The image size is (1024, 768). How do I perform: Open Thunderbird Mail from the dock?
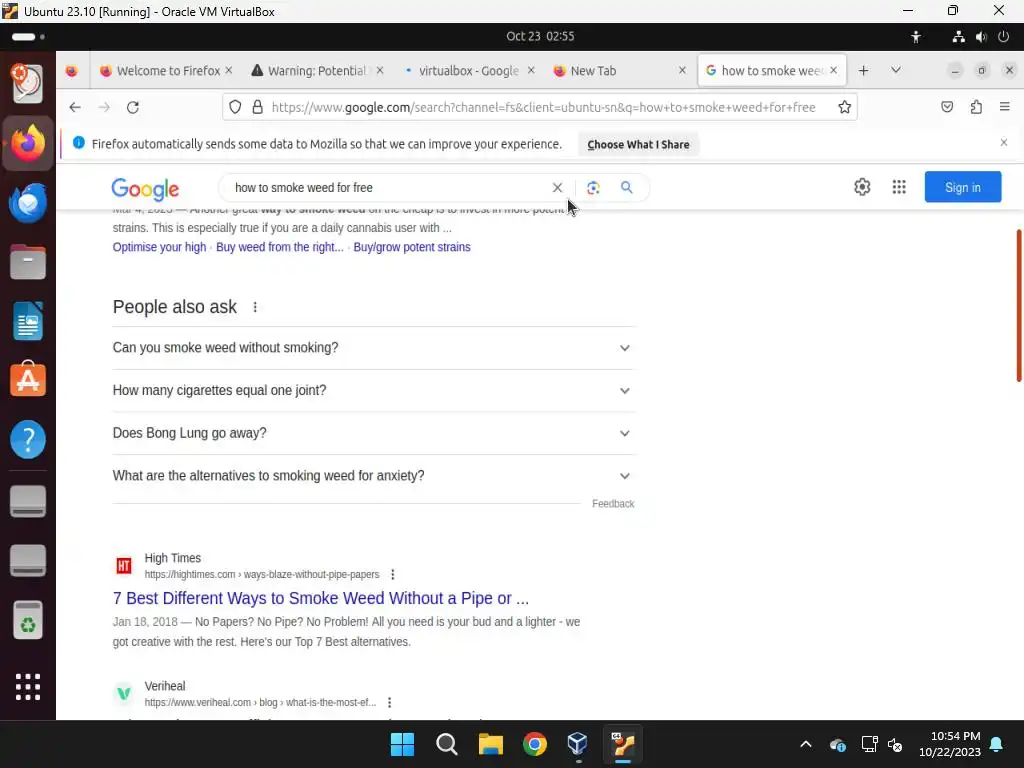[28, 202]
